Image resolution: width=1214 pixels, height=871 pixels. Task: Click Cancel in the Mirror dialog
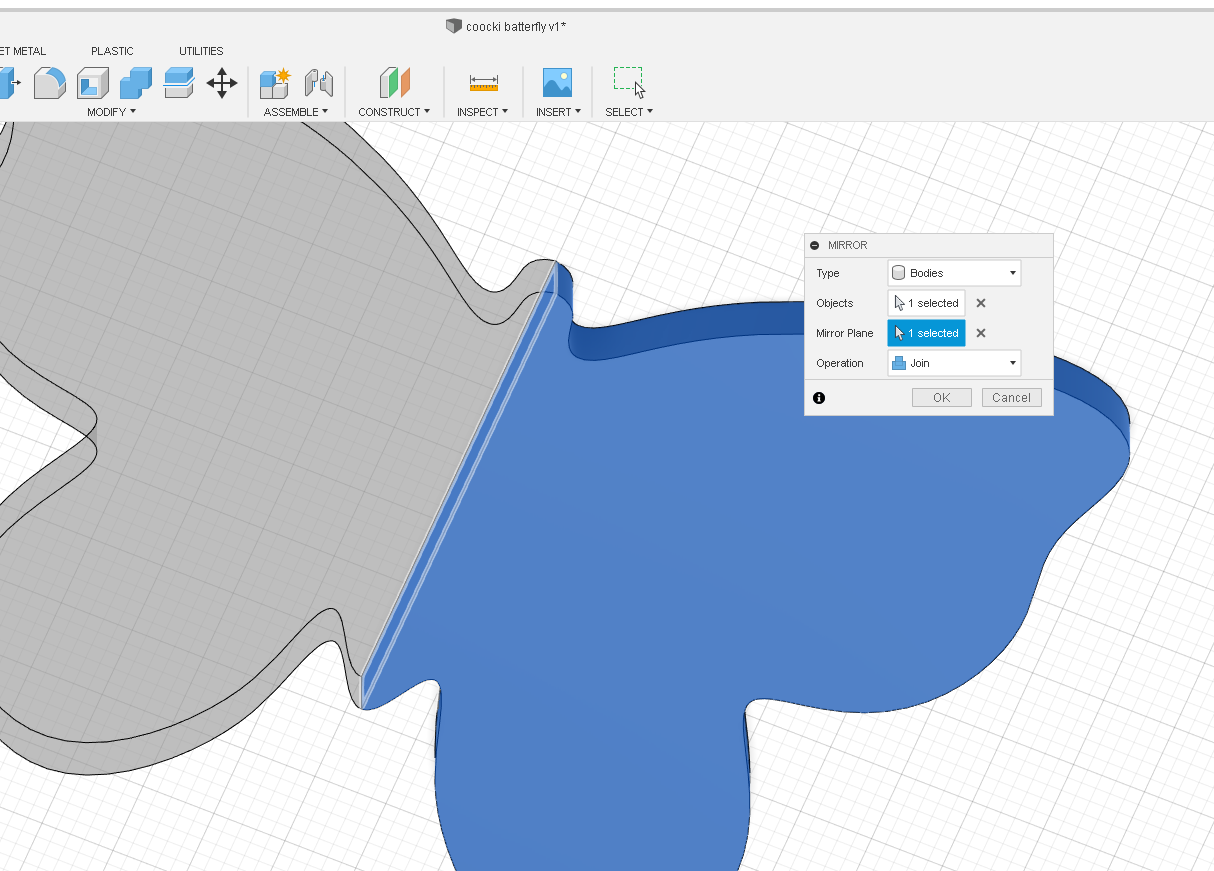coord(1012,398)
